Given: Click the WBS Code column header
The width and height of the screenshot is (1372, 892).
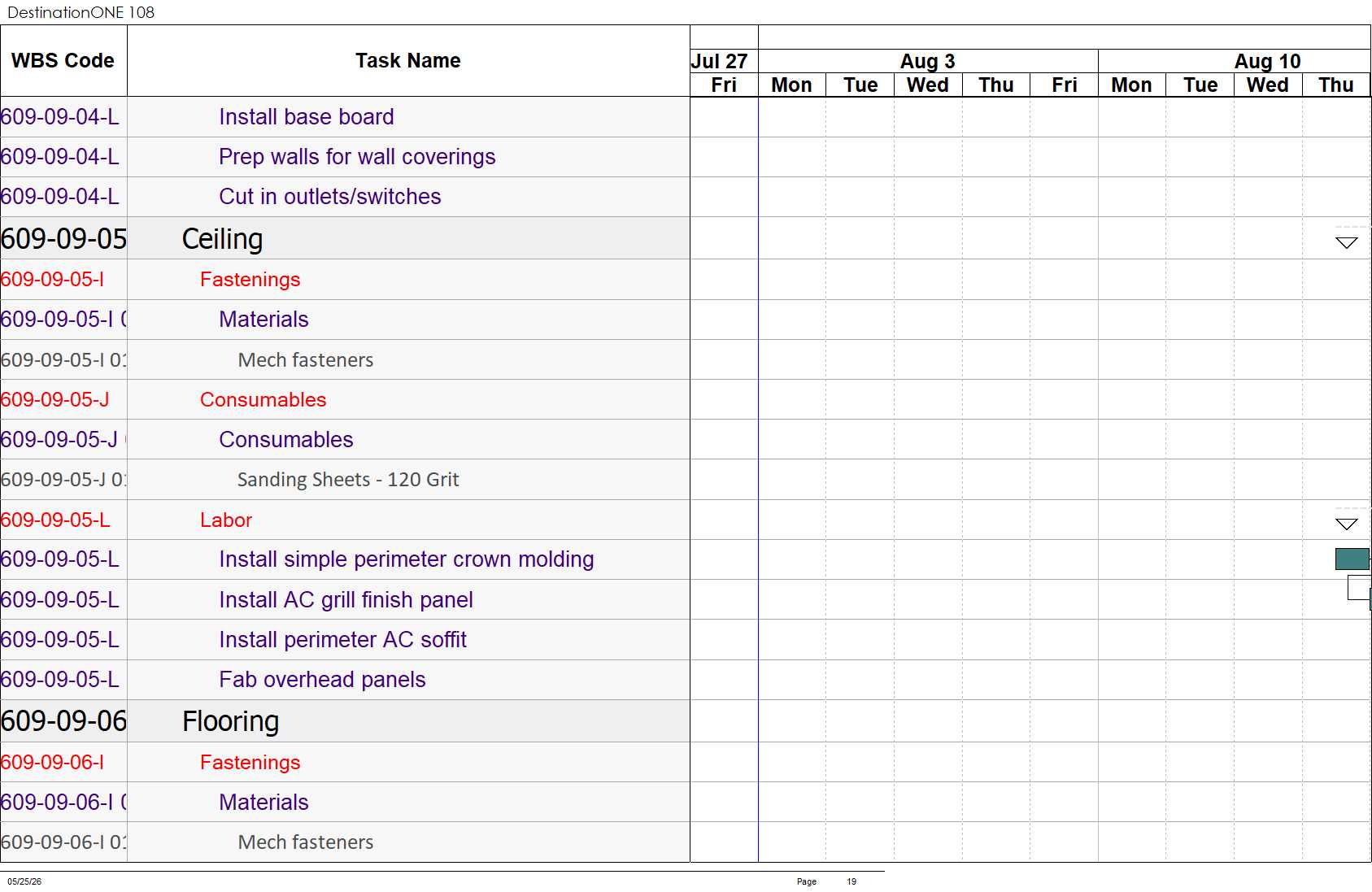Looking at the screenshot, I should coord(63,61).
